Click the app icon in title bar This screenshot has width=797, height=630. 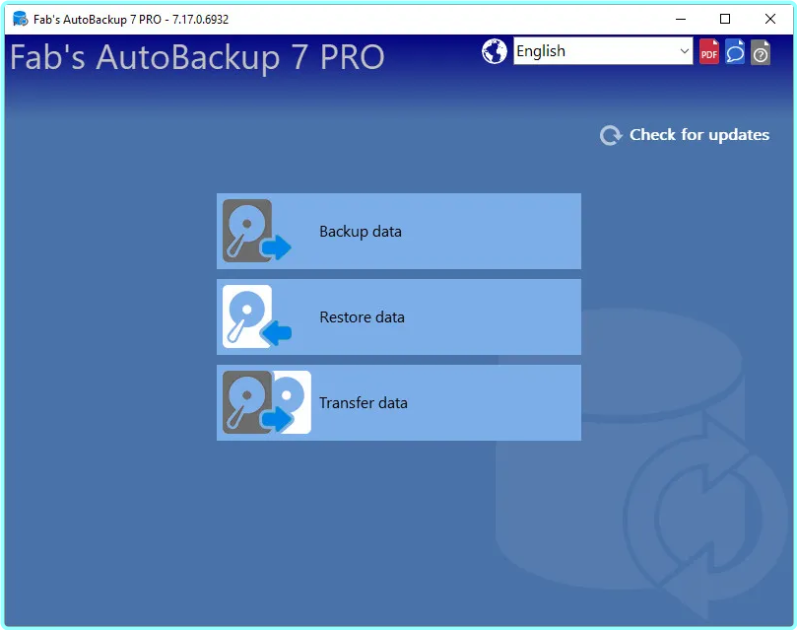pos(19,19)
